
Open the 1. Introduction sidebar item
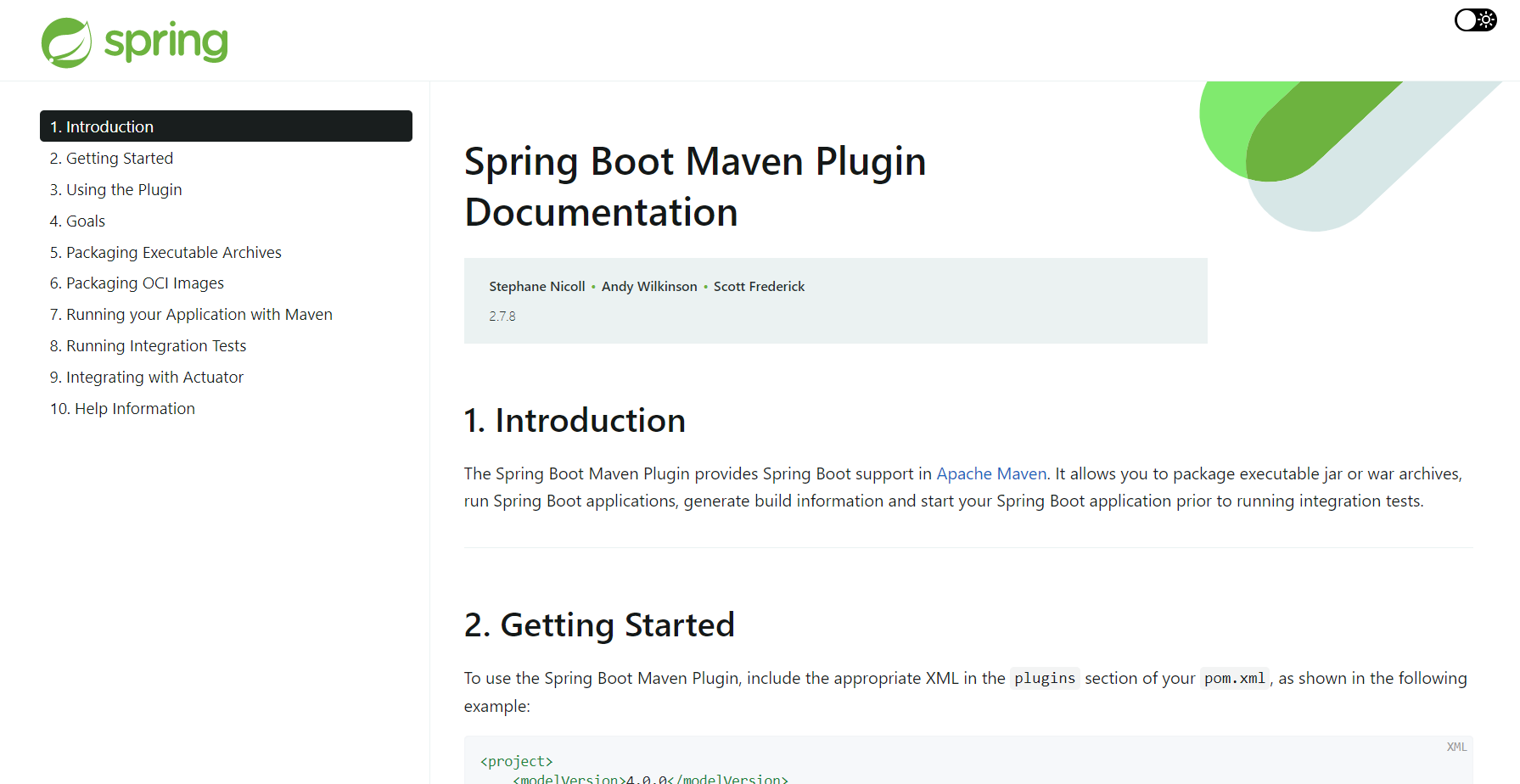pos(226,126)
